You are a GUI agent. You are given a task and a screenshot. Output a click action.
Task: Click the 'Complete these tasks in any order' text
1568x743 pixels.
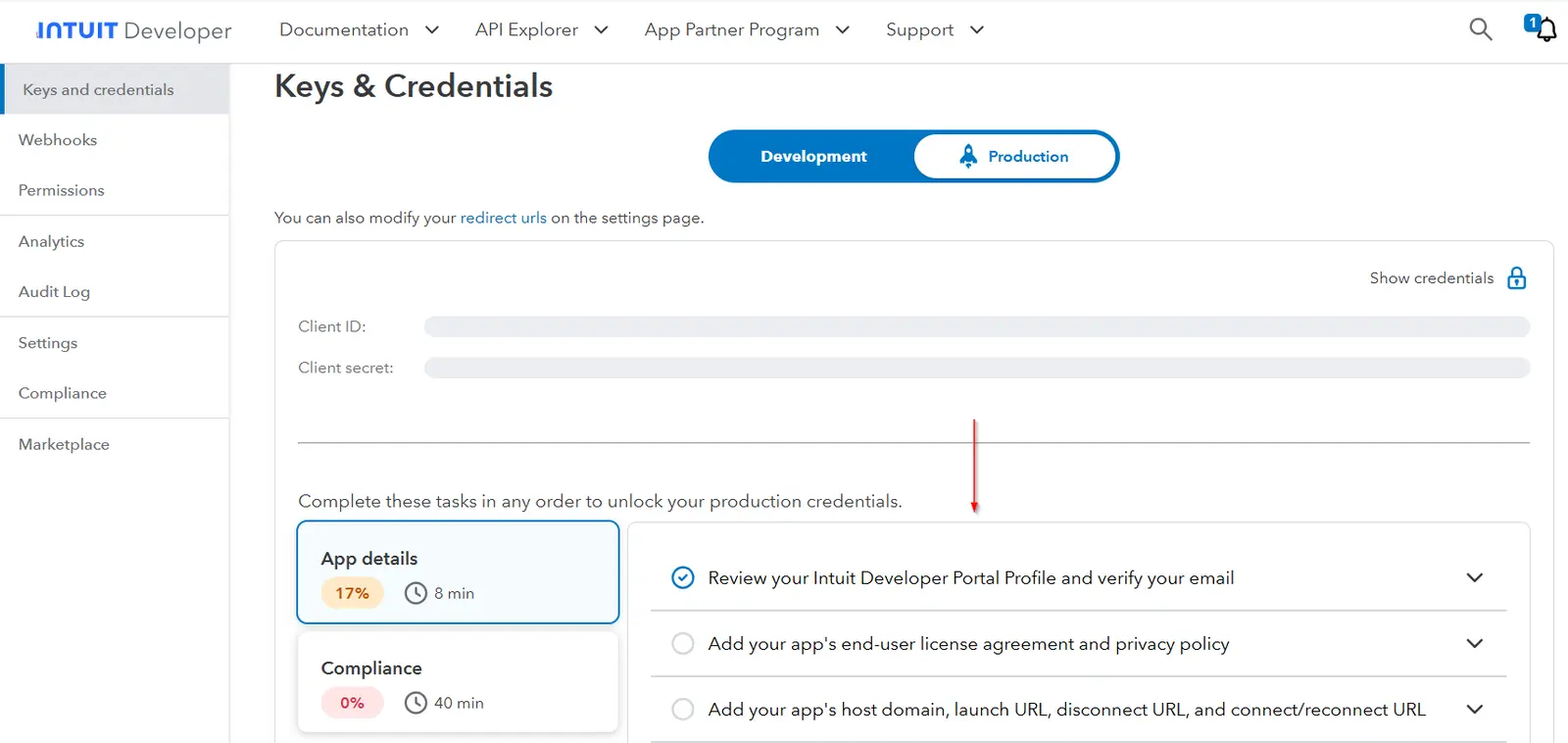pyautogui.click(x=600, y=501)
